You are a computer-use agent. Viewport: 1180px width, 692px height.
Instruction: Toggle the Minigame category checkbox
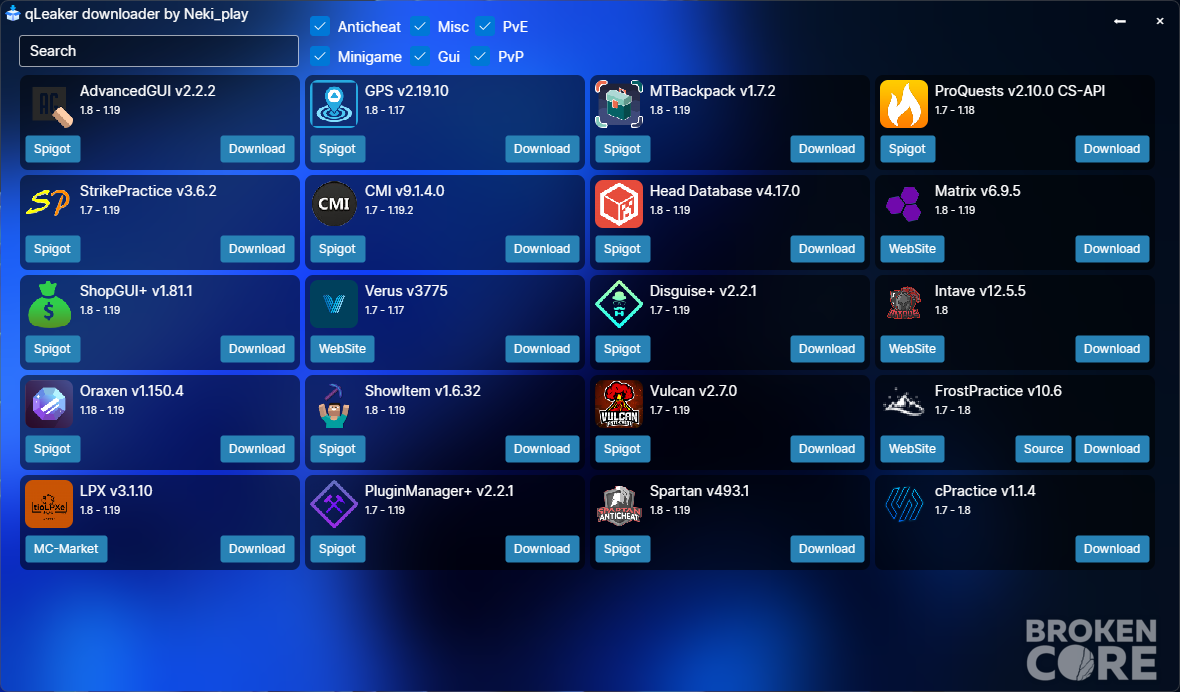pos(320,56)
